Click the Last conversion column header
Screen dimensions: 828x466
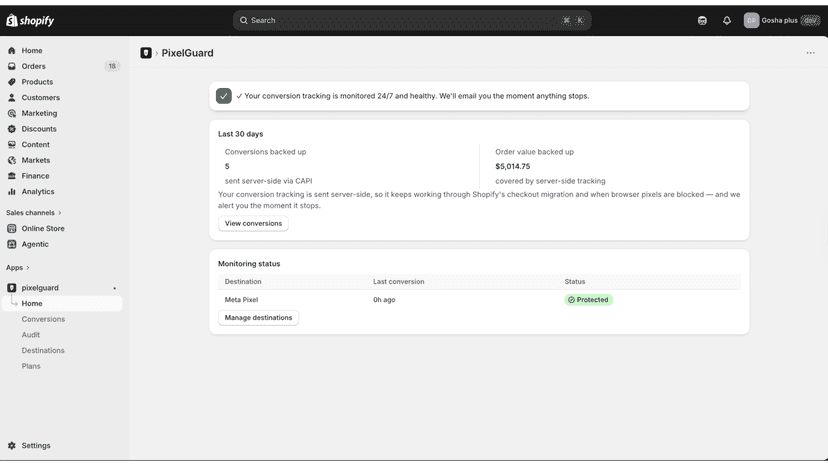(399, 282)
